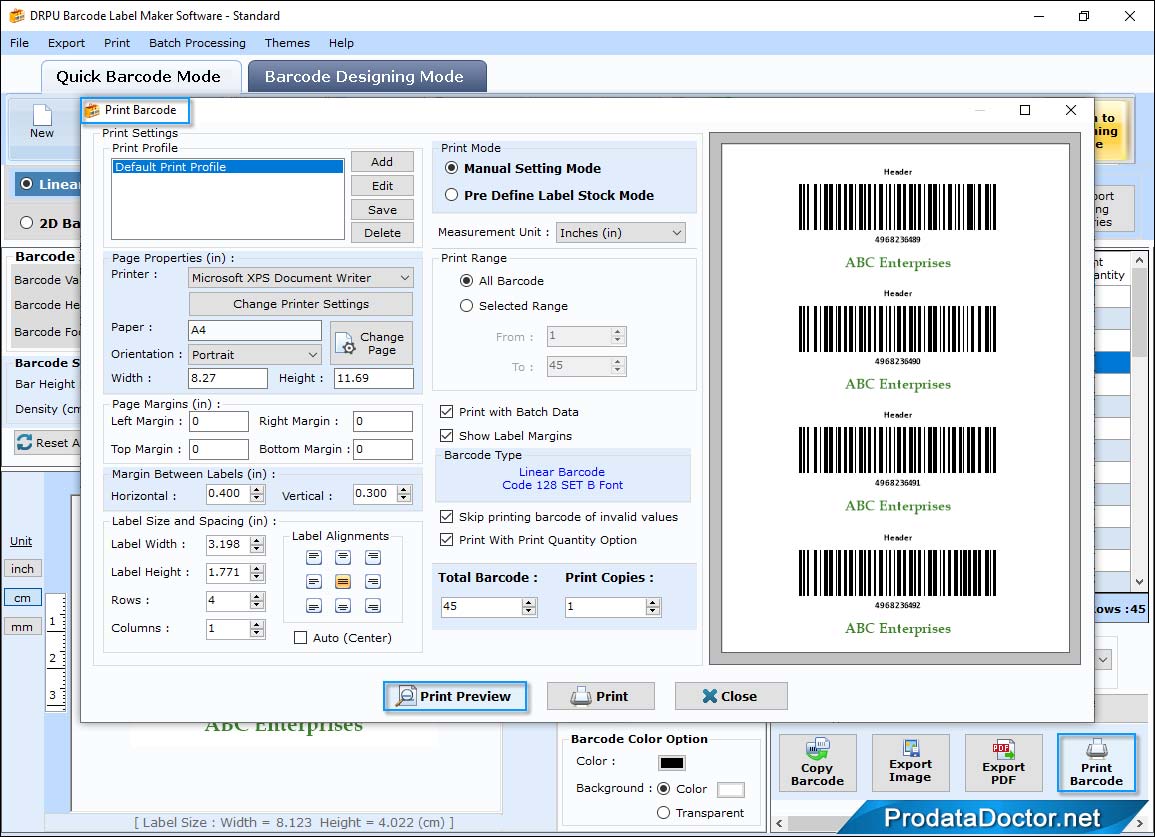Click top-left label alignment icon
The height and width of the screenshot is (837, 1155).
click(314, 557)
